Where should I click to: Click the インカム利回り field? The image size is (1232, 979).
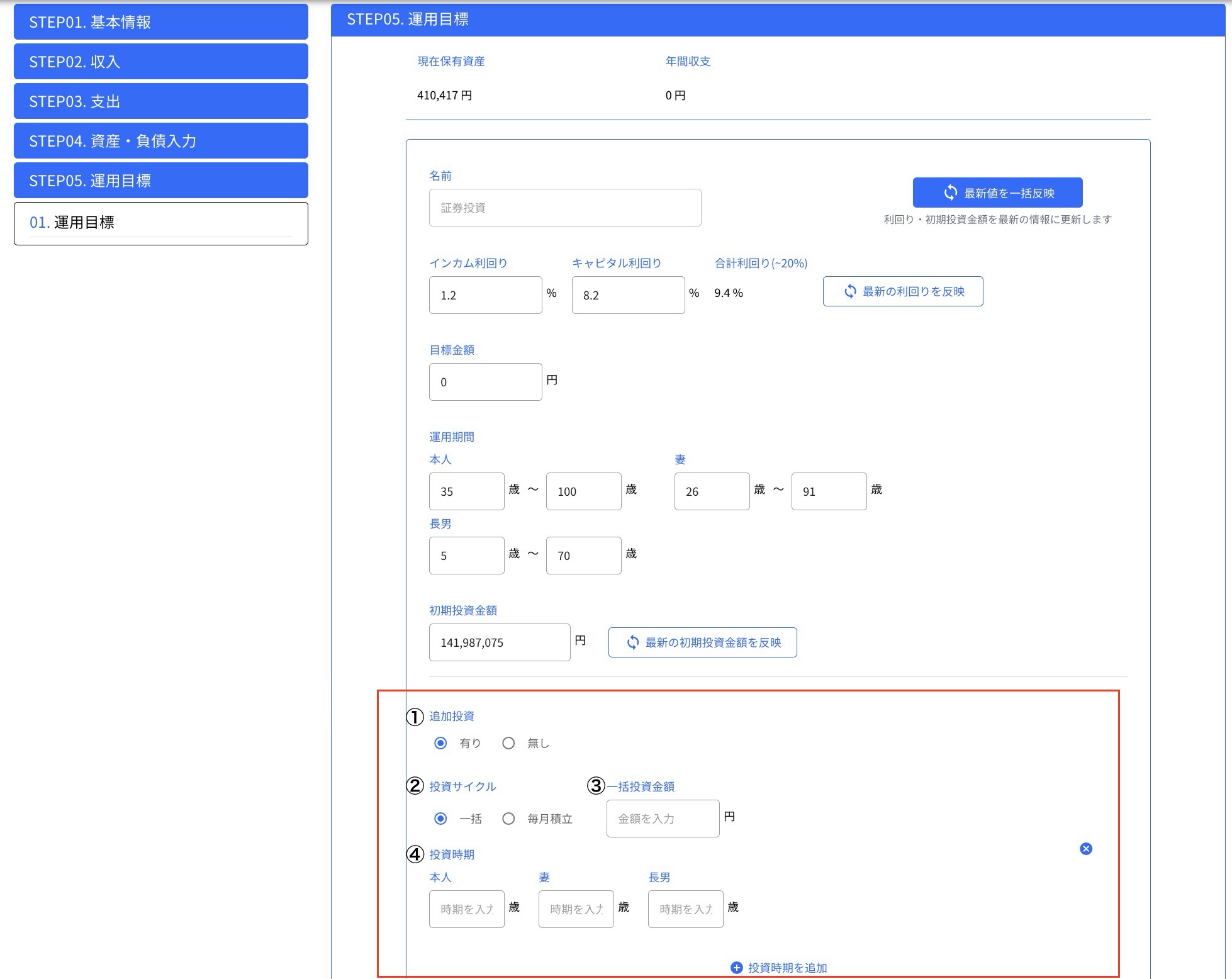[x=486, y=295]
